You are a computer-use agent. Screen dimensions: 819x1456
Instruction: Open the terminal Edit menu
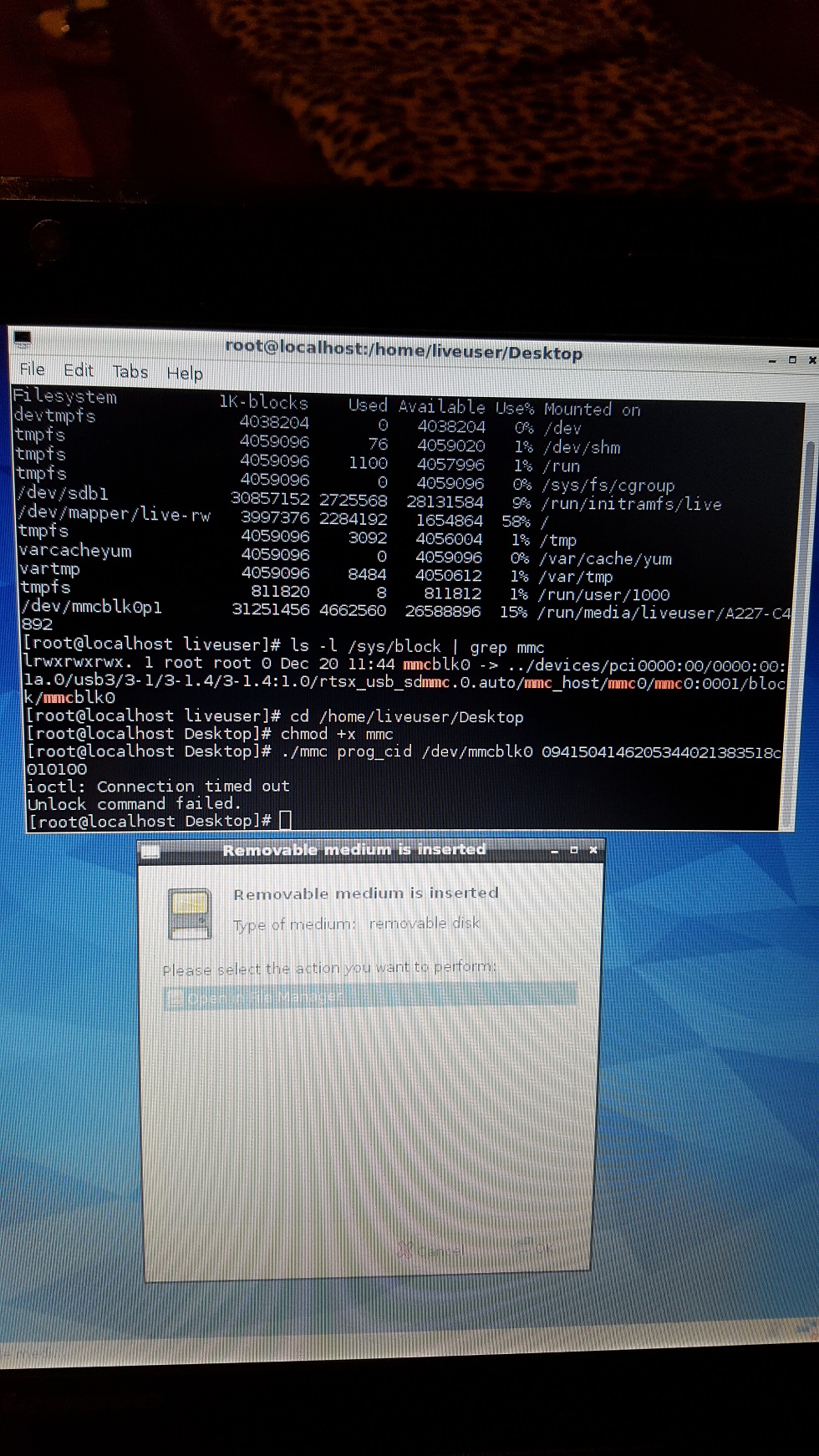pyautogui.click(x=79, y=370)
